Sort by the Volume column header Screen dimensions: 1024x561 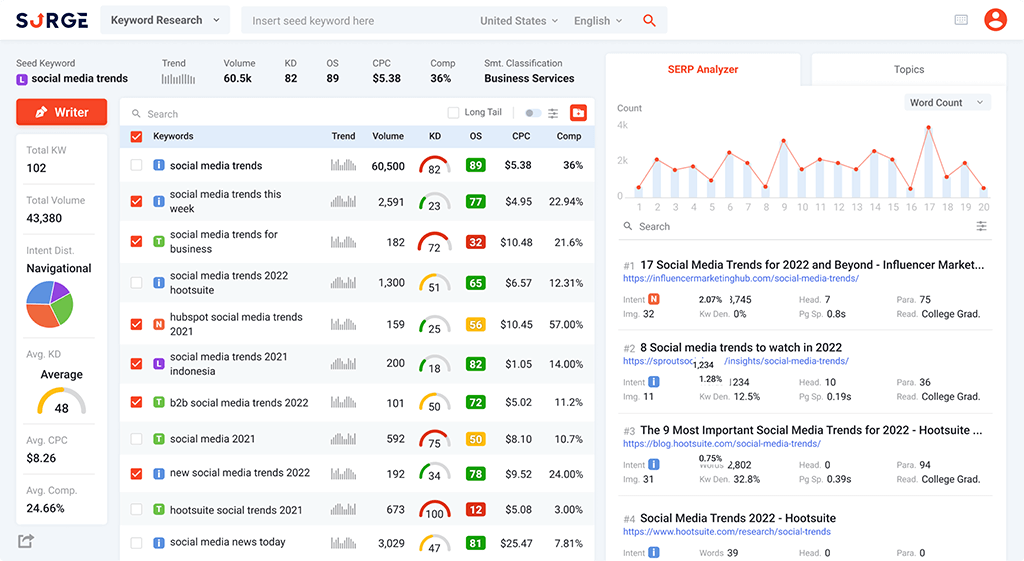[388, 136]
